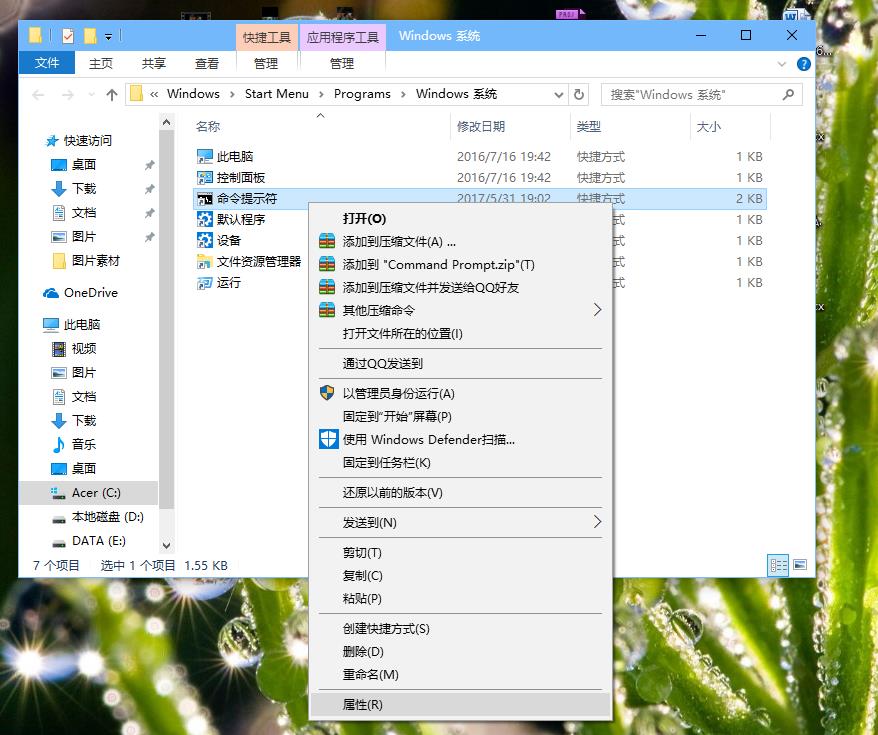Viewport: 878px width, 735px height.
Task: Open the address bar history dropdown
Action: coord(559,94)
